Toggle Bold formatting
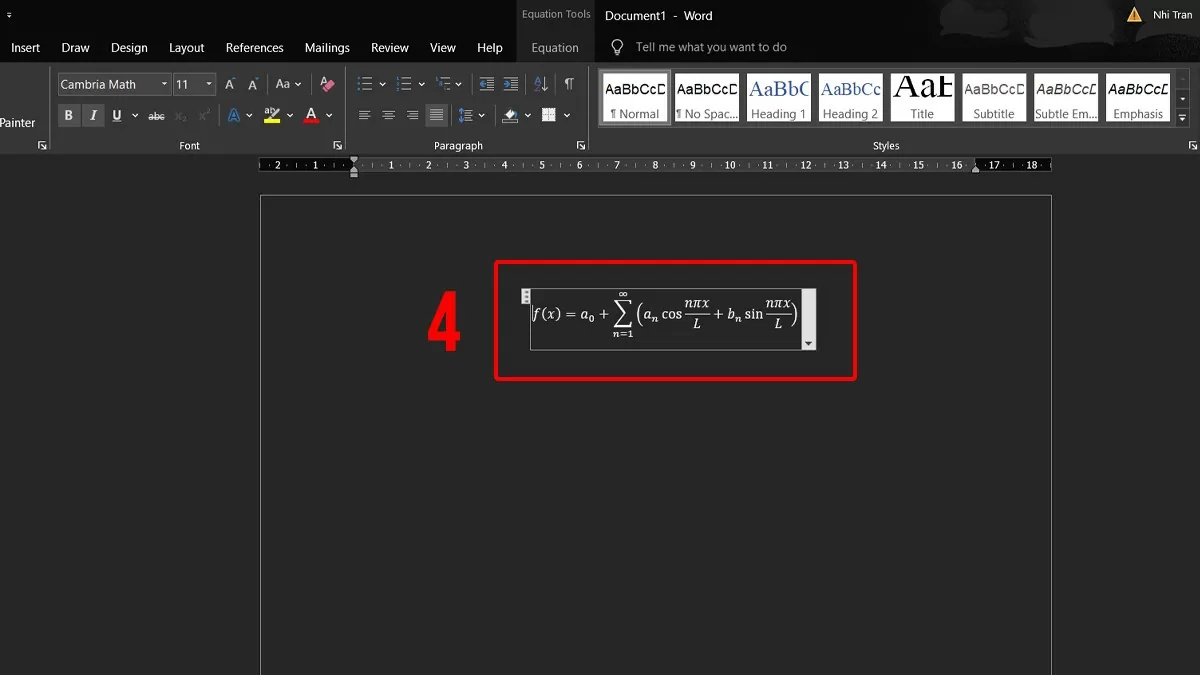Image resolution: width=1200 pixels, height=675 pixels. coord(68,116)
